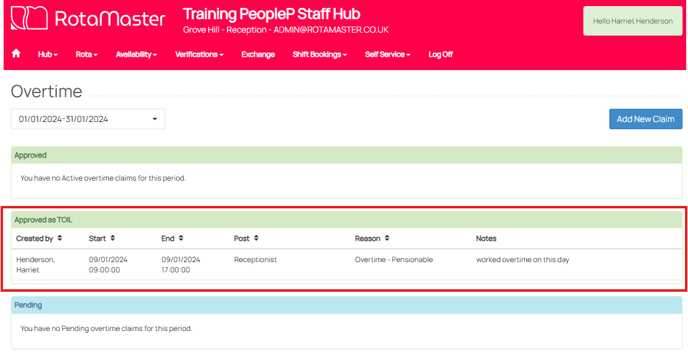Screen dimensions: 688x363
Task: Open the Verifications menu
Action: tap(199, 54)
